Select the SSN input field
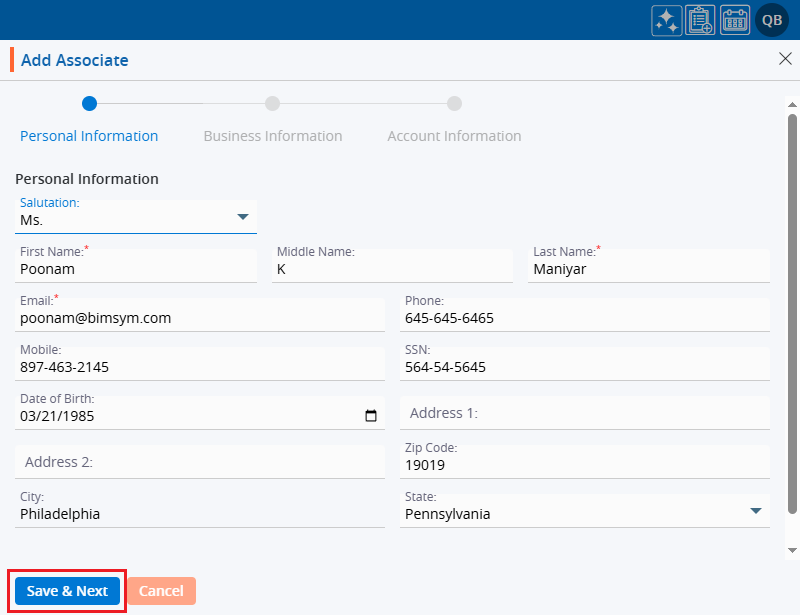Screen dimensions: 800x615 [585, 367]
